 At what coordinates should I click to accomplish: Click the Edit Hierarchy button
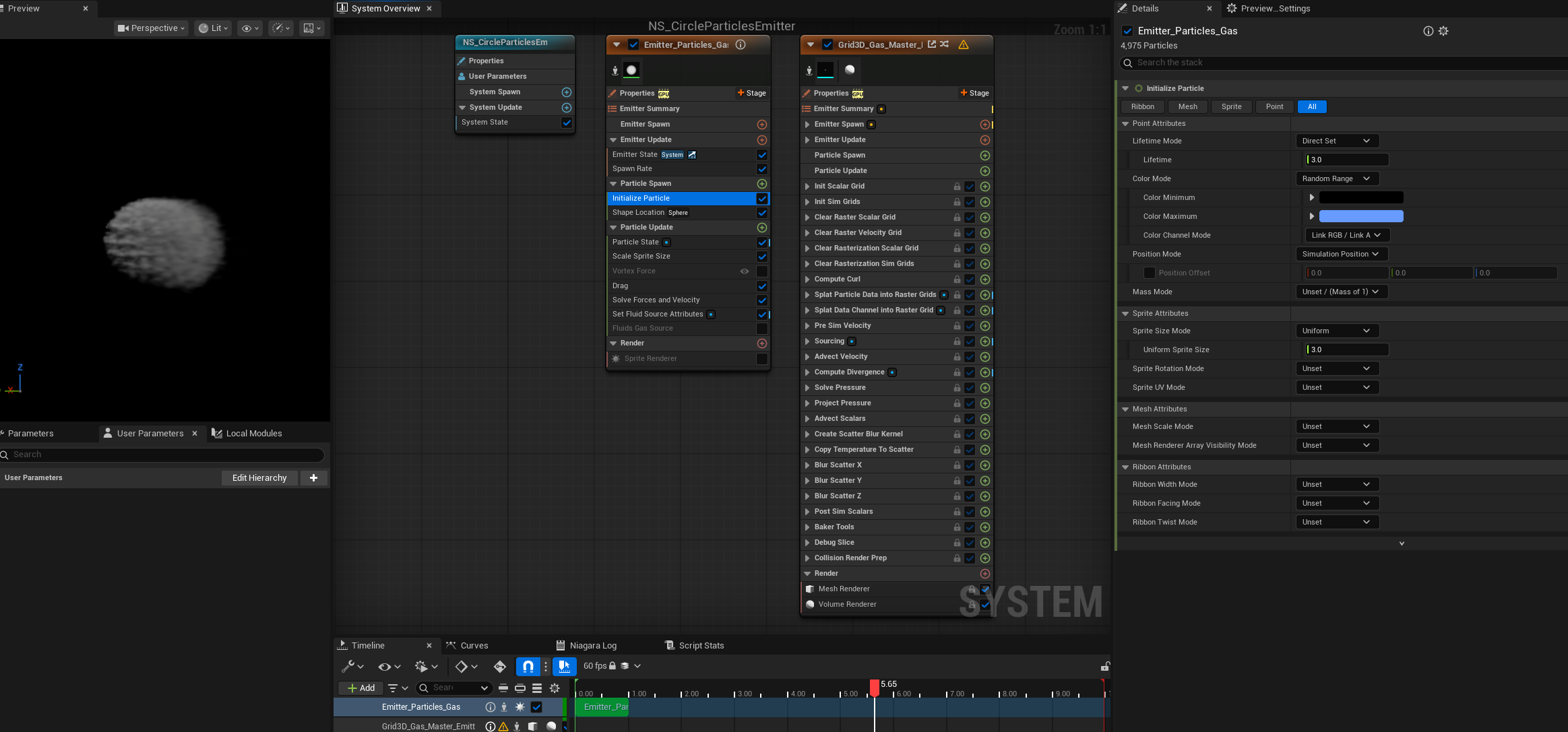point(259,477)
